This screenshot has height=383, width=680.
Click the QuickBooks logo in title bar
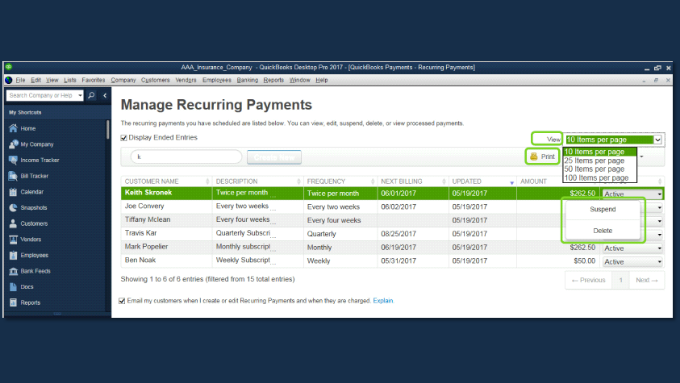point(9,67)
